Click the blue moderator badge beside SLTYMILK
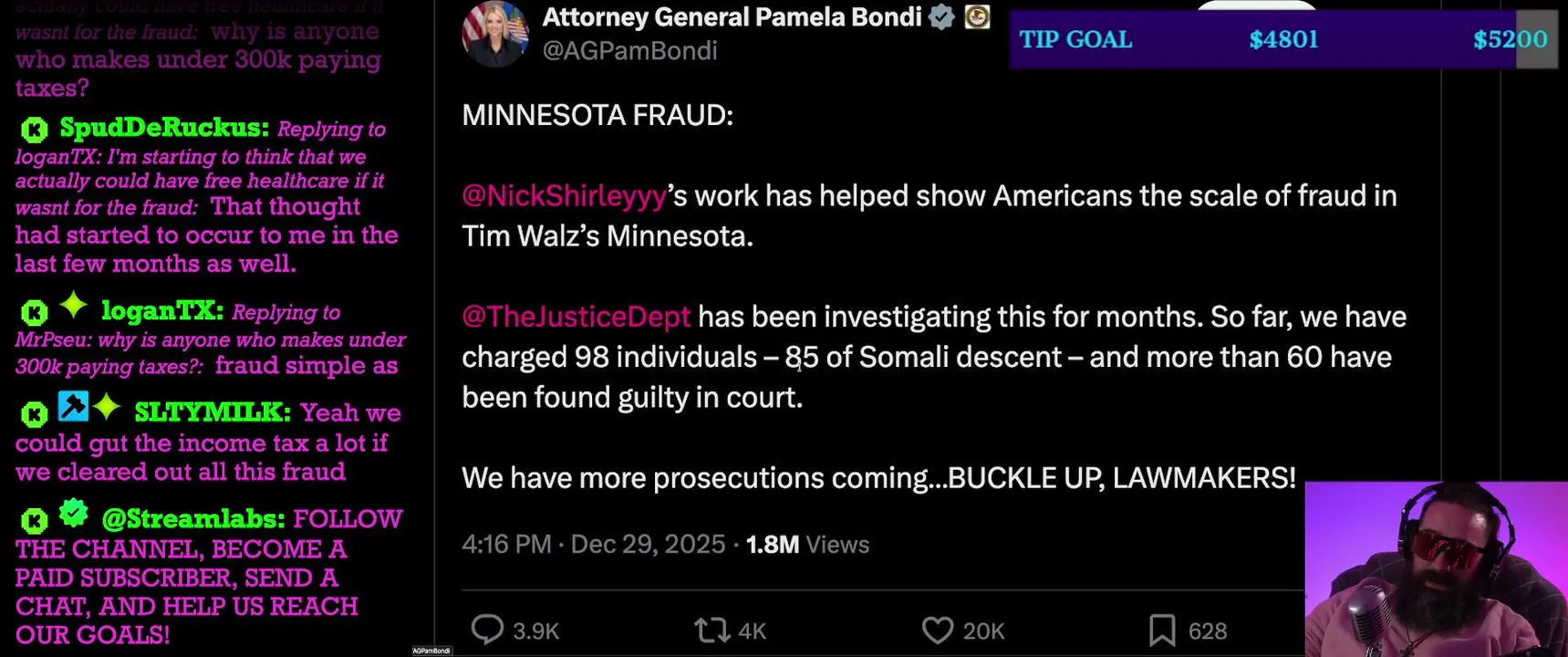 pyautogui.click(x=73, y=406)
